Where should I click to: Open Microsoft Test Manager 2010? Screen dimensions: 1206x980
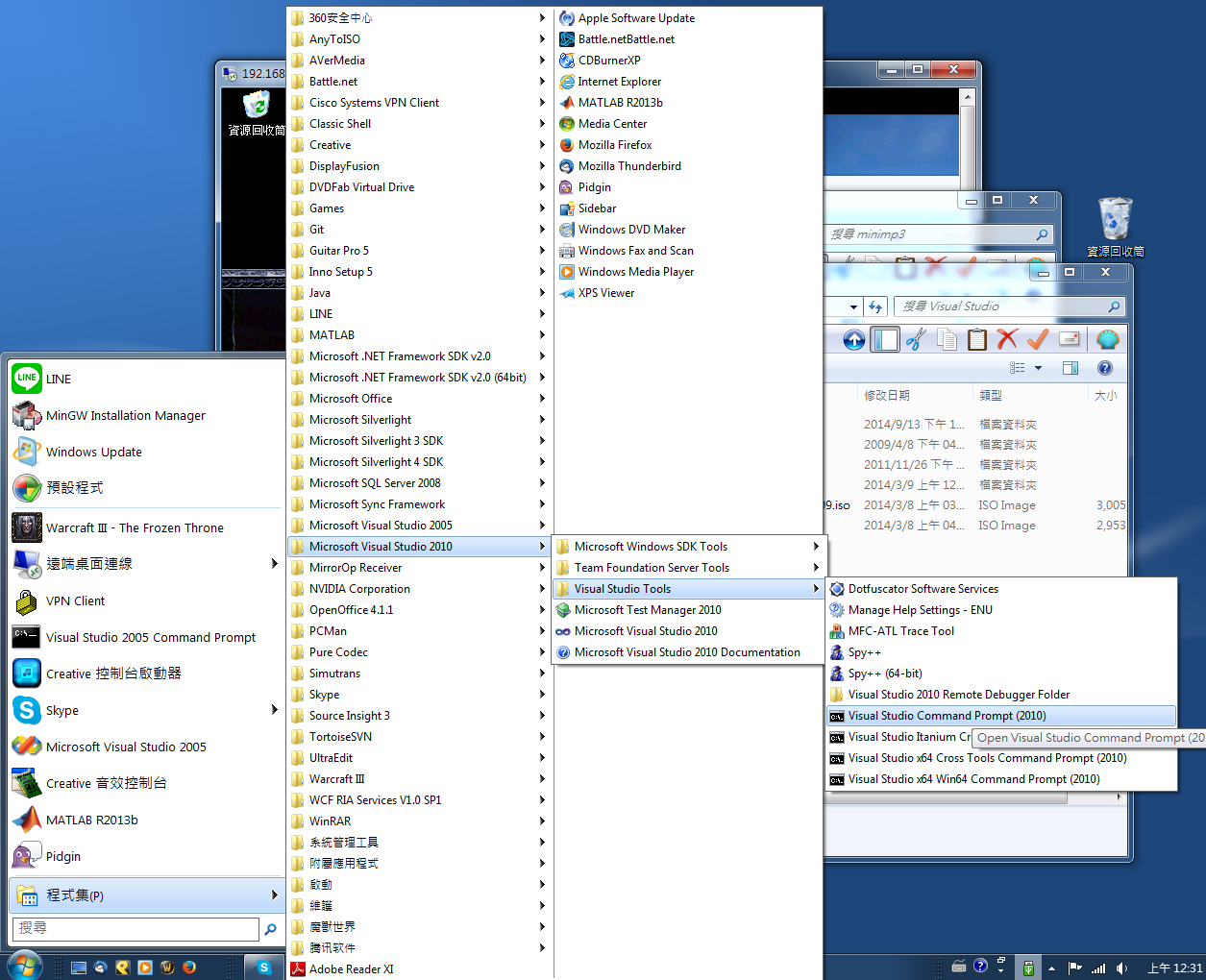689,610
